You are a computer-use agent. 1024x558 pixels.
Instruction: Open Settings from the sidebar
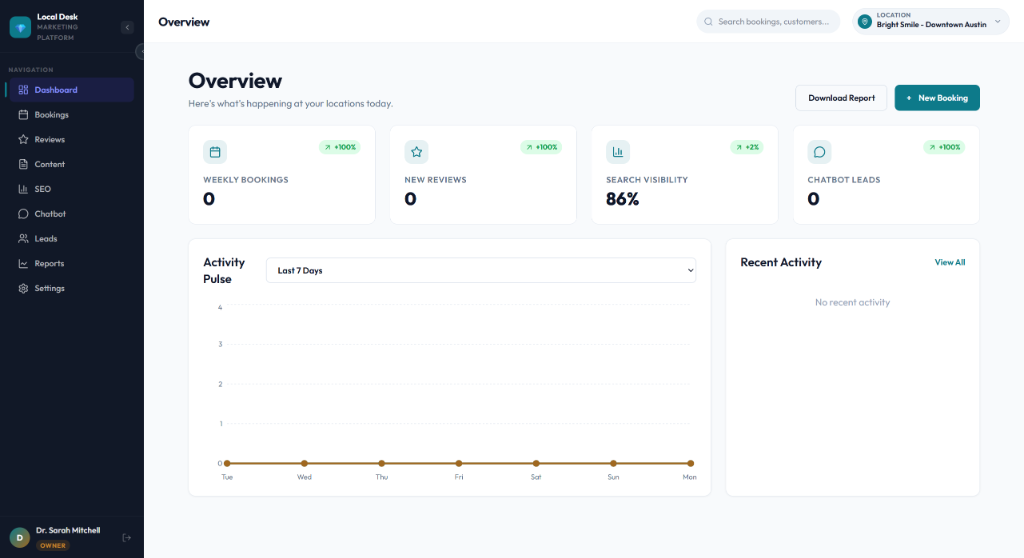[71, 289]
